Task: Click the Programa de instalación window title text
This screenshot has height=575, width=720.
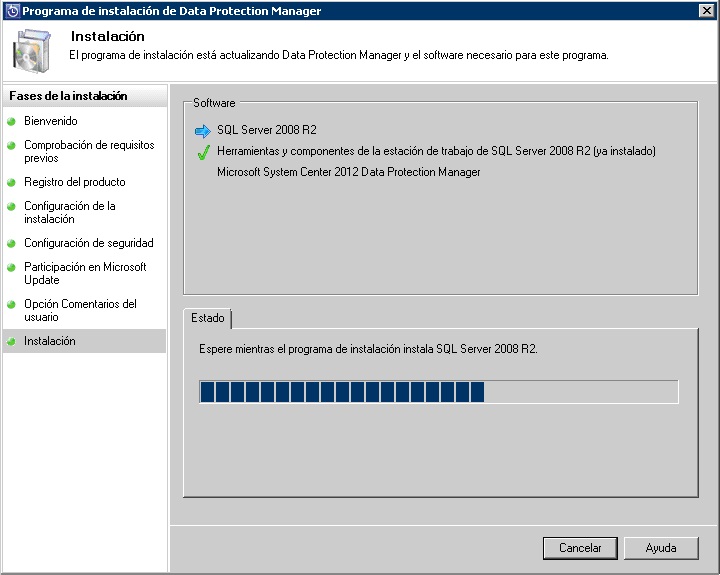Action: coord(171,11)
